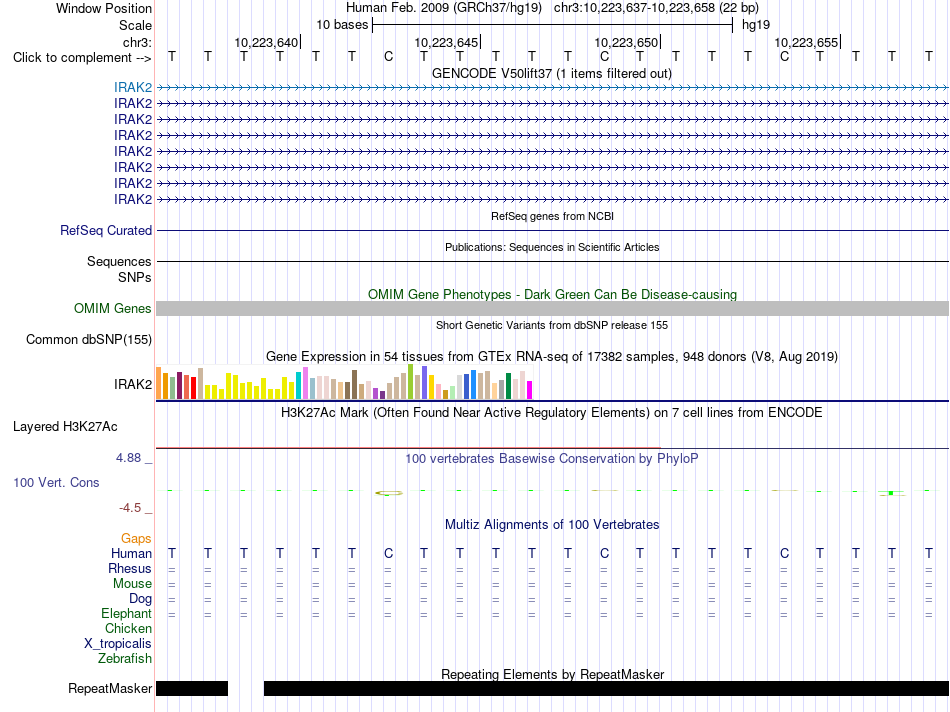This screenshot has width=950, height=712.
Task: Open the 100 Vert. Cons track label
Action: coord(56,482)
